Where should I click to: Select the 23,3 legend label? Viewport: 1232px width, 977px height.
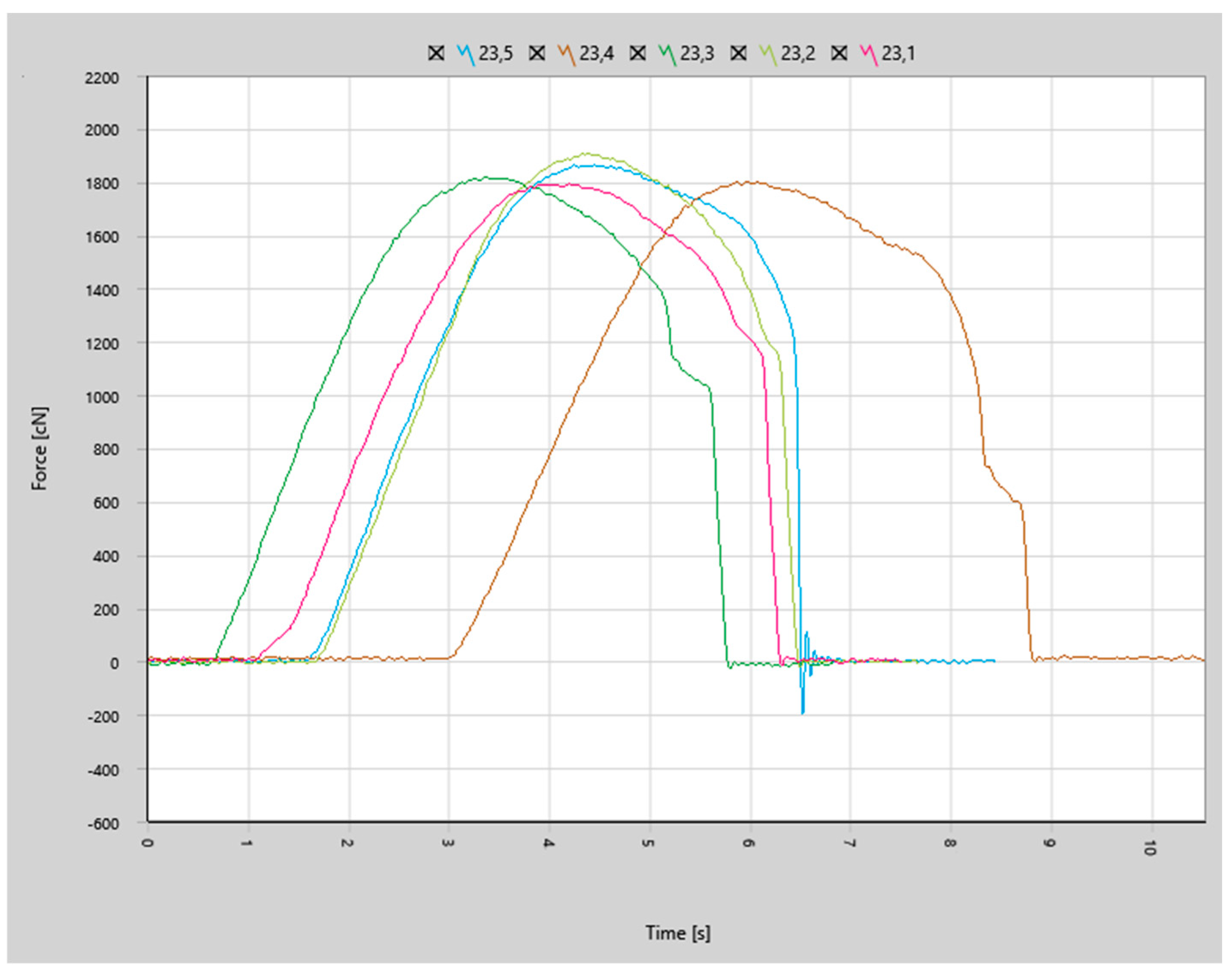pyautogui.click(x=697, y=53)
